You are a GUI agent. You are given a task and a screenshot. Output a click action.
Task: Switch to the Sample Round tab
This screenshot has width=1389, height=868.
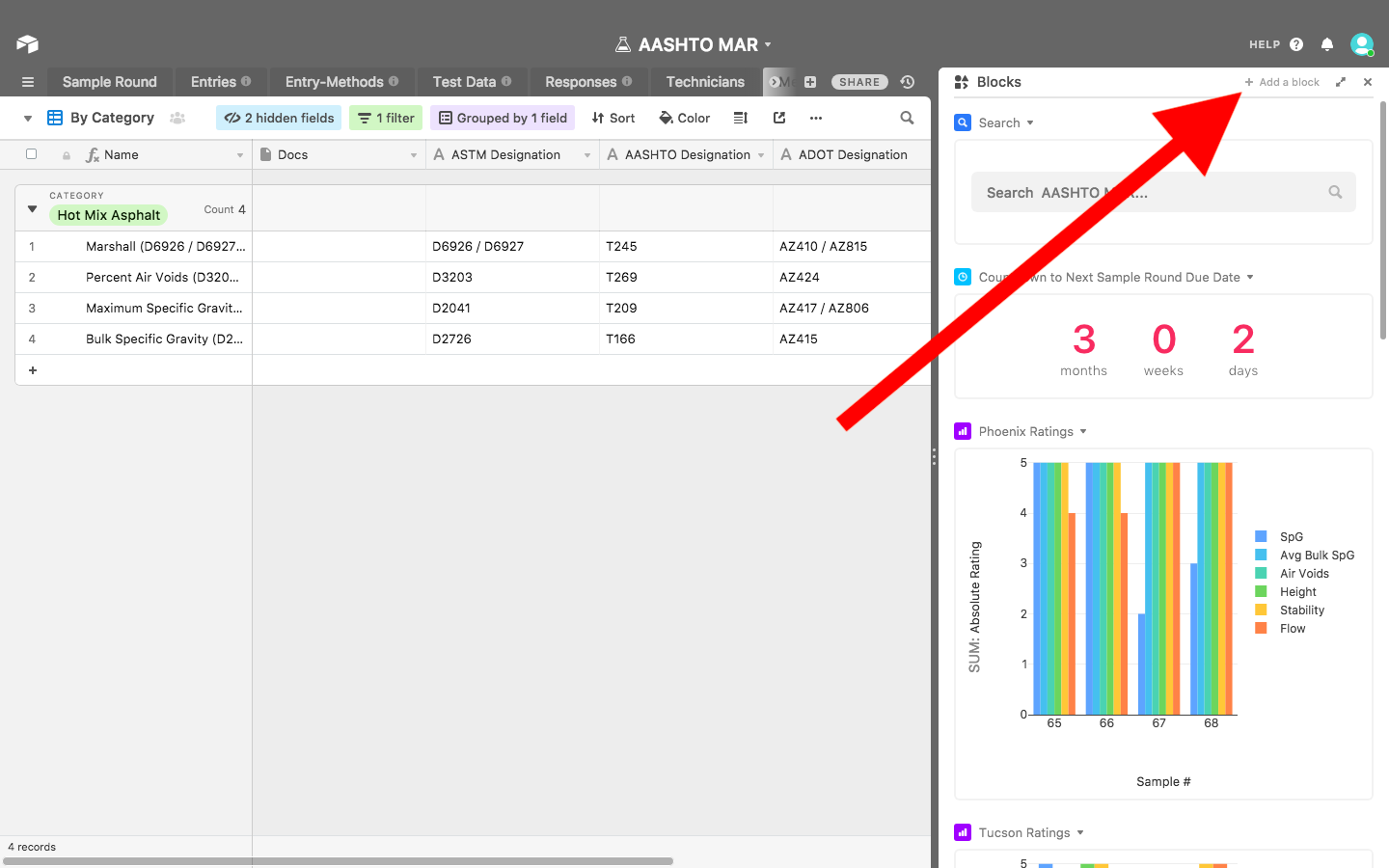pos(110,82)
